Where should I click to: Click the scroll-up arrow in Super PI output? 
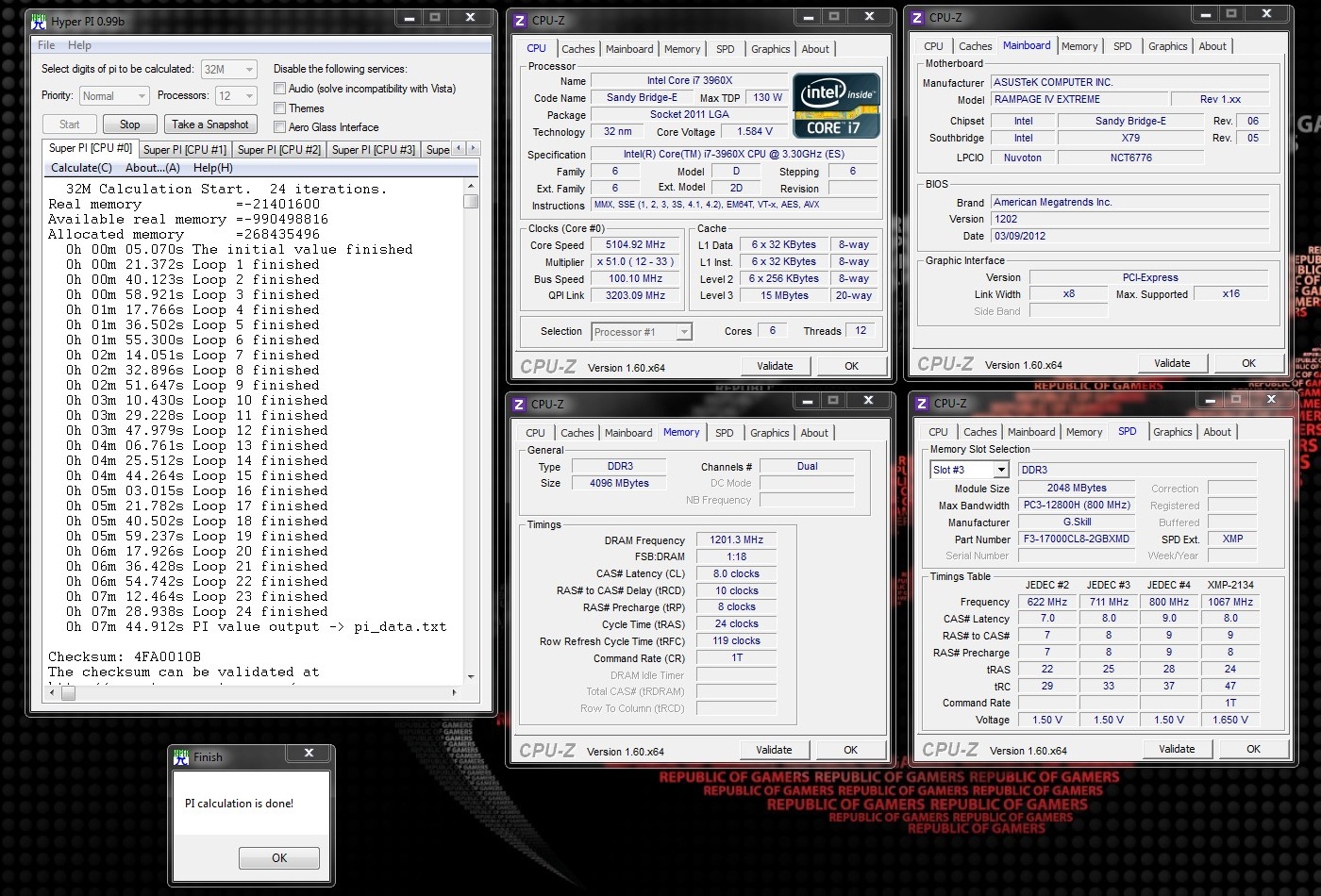tap(471, 187)
